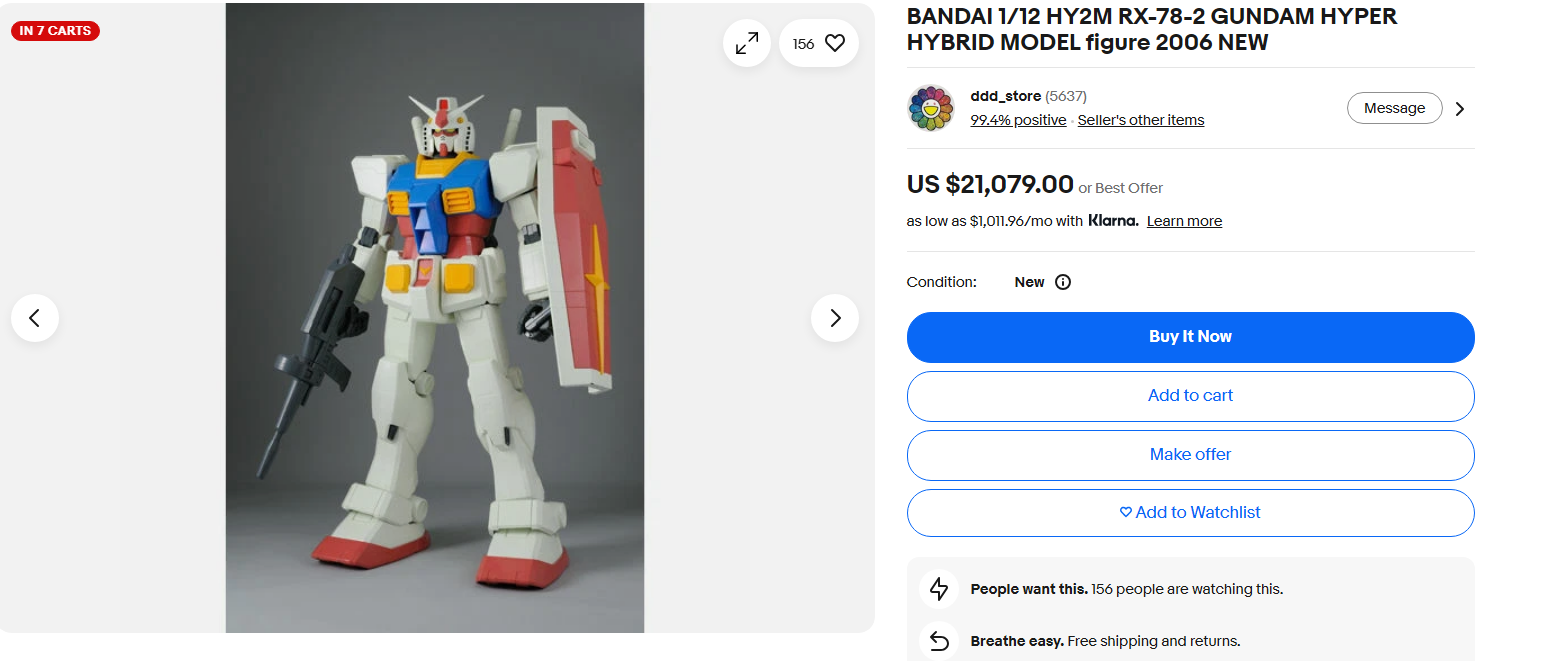
Task: Click the condition info icon beside New
Action: click(1063, 282)
